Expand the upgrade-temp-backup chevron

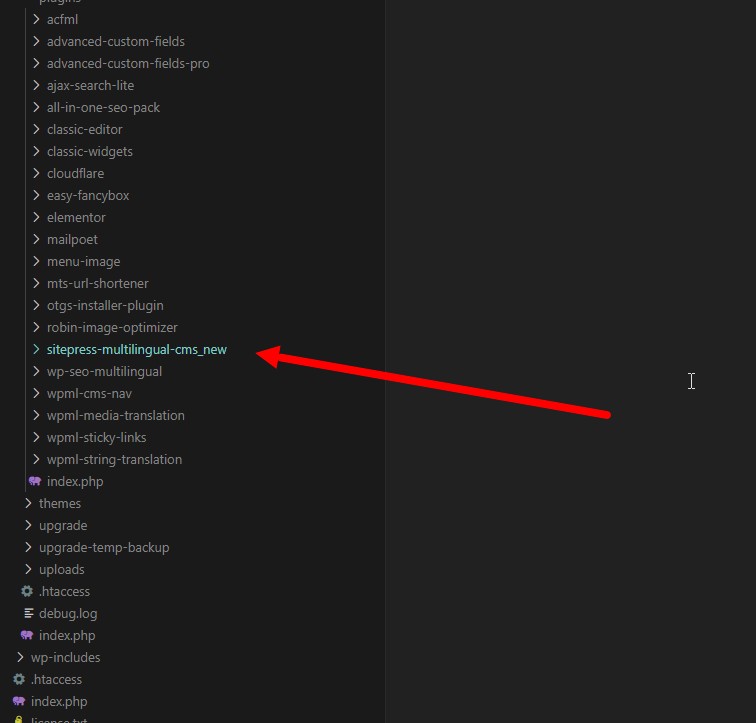[28, 547]
